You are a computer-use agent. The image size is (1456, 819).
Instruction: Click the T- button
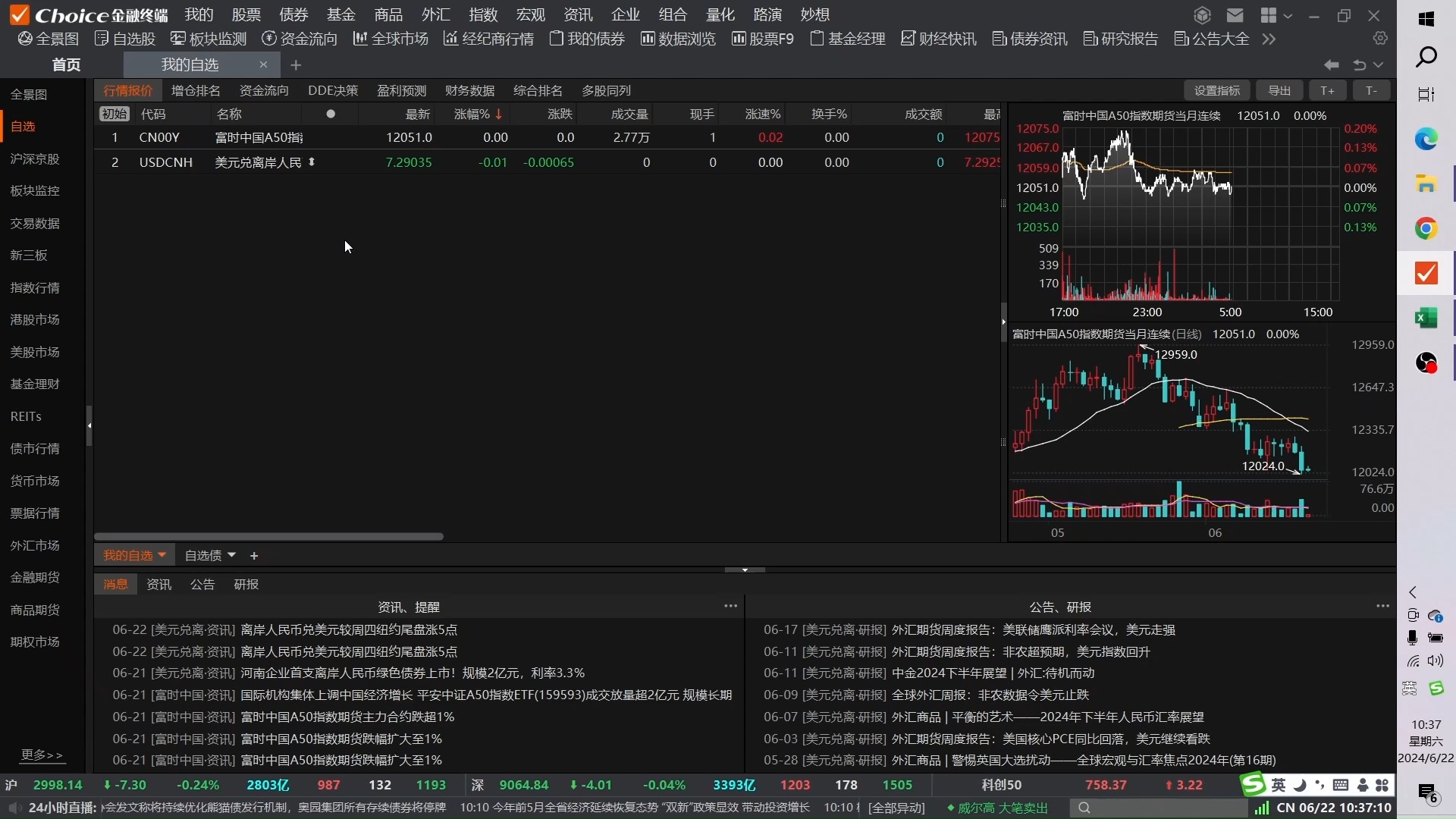[x=1371, y=91]
